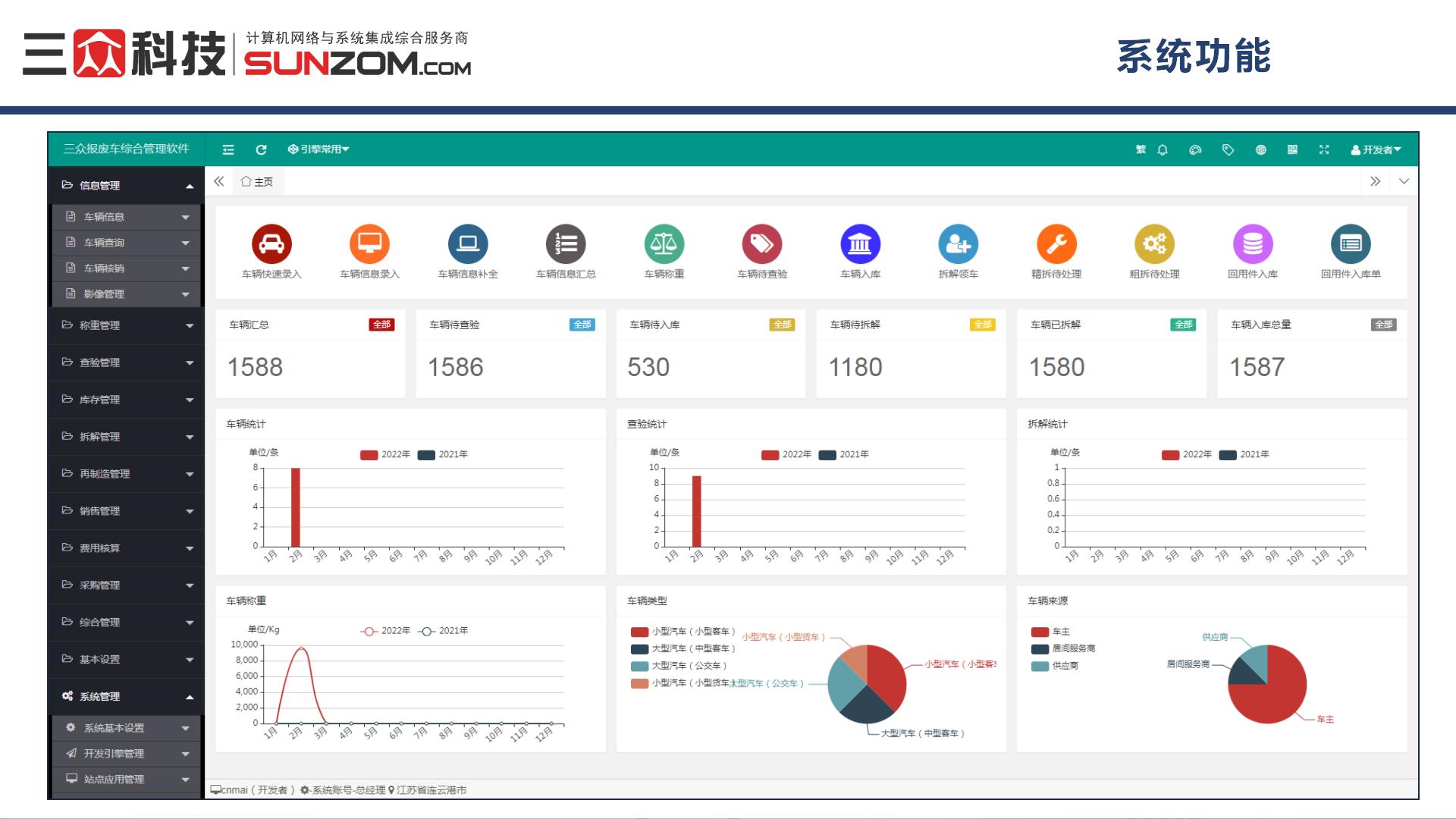Viewport: 1456px width, 819px height.
Task: Open tab options chevron dropdown
Action: (1404, 181)
